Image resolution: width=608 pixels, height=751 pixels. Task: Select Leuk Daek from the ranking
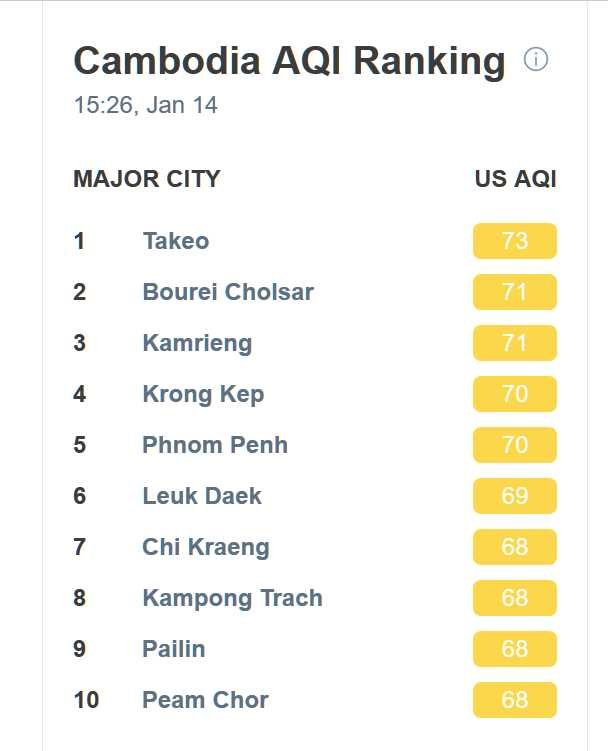click(202, 496)
